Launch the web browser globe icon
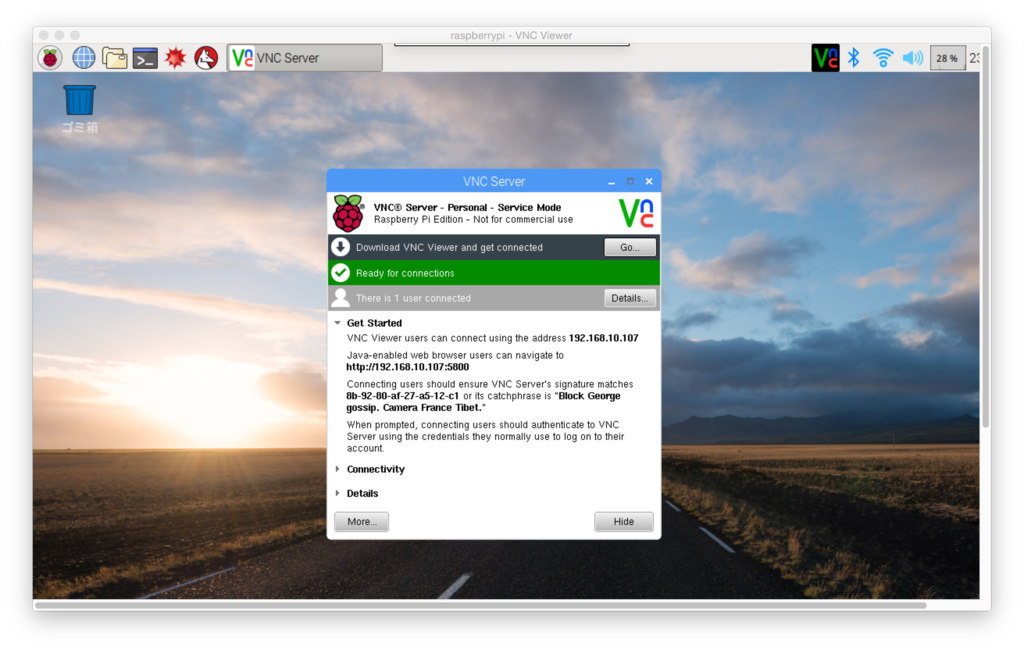Viewport: 1024px width, 650px height. tap(84, 58)
